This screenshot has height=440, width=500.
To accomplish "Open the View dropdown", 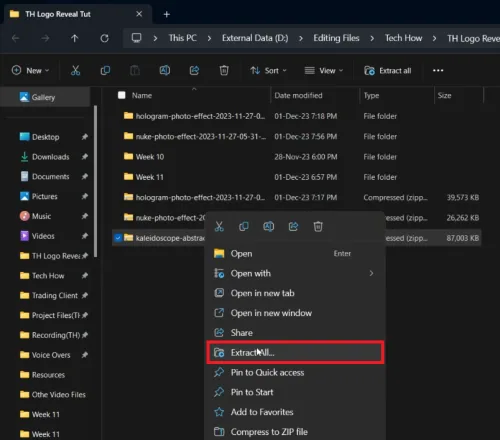I will point(324,71).
